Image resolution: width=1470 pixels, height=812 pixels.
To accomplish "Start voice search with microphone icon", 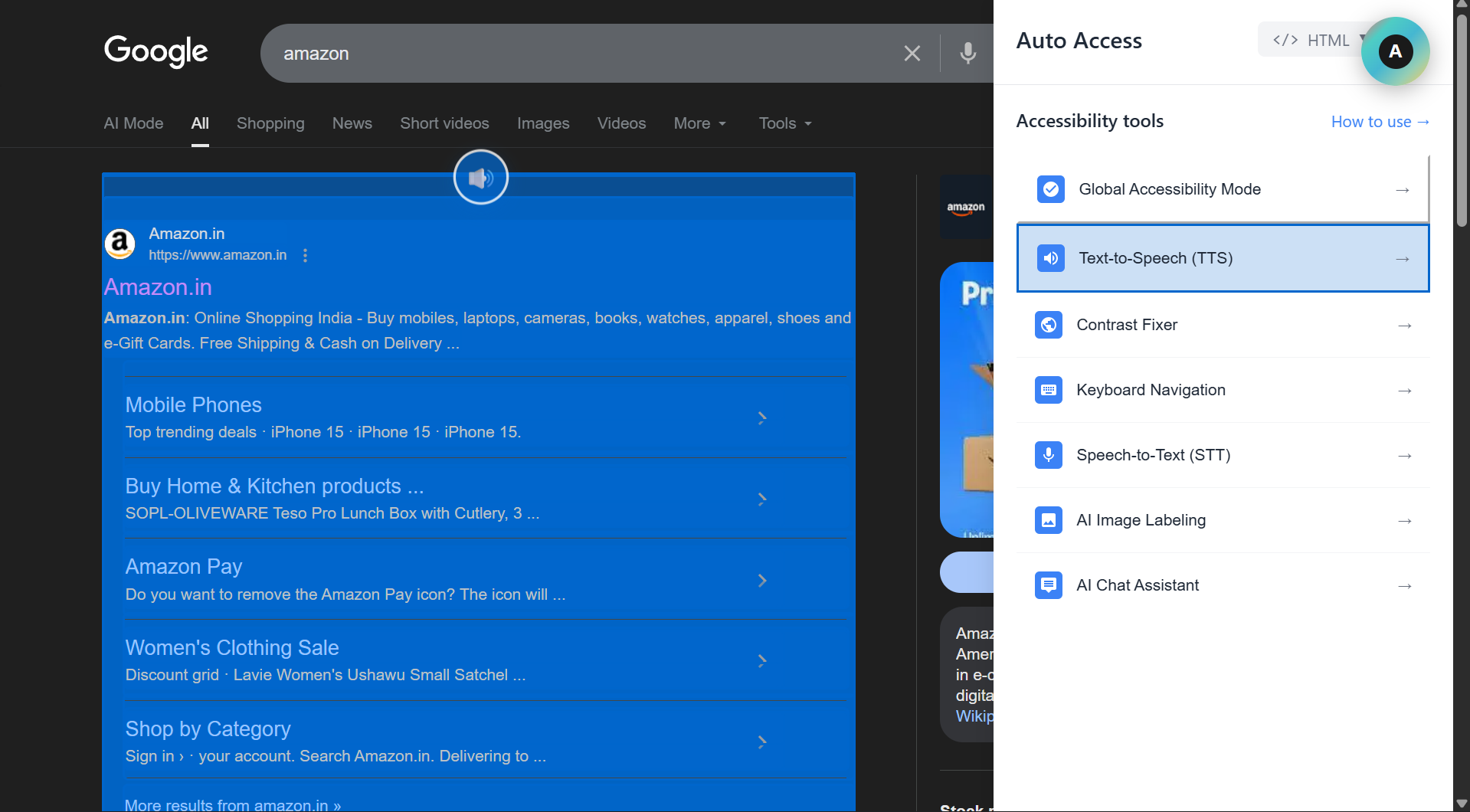I will (x=968, y=54).
